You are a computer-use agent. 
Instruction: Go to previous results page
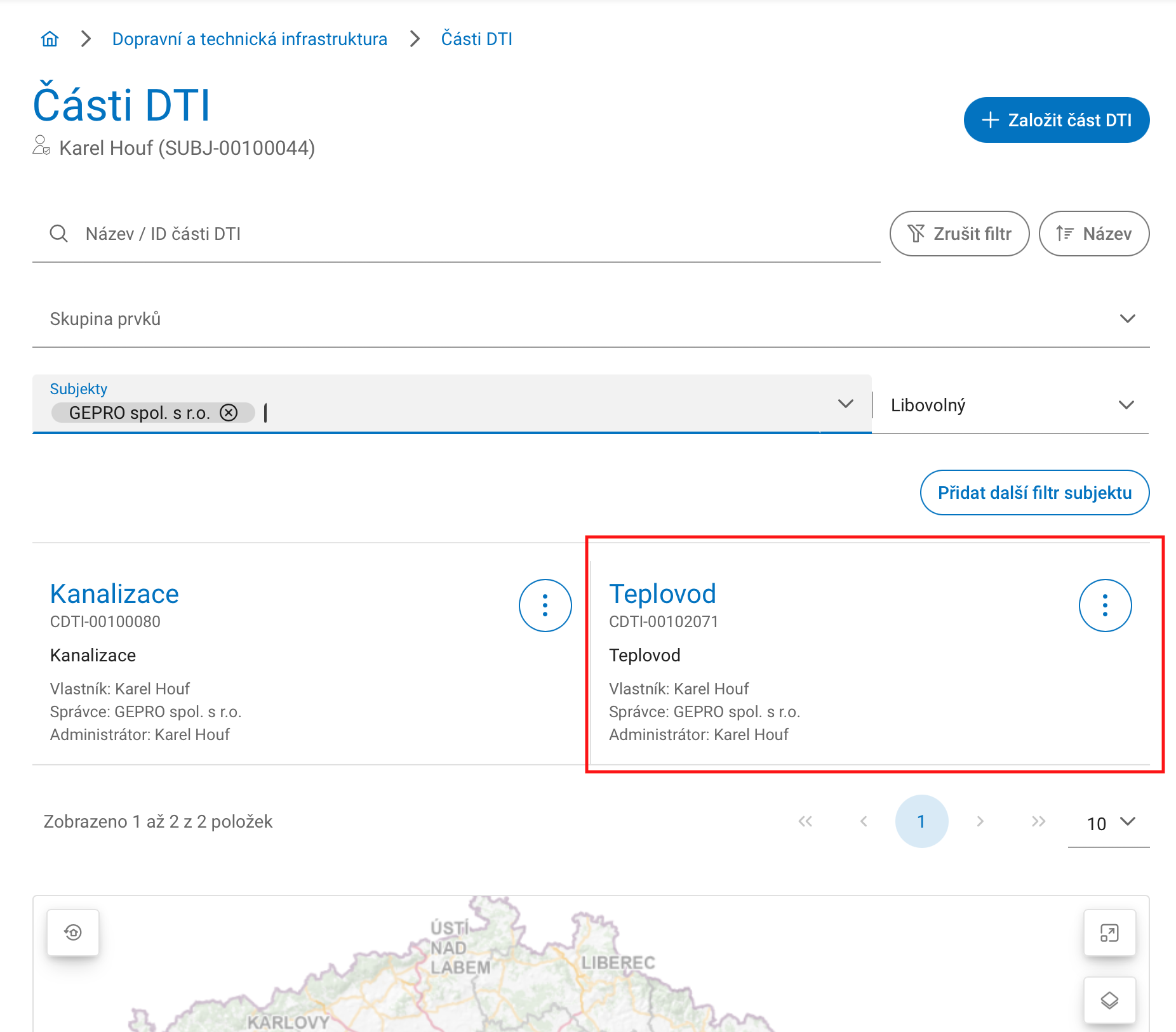(864, 821)
